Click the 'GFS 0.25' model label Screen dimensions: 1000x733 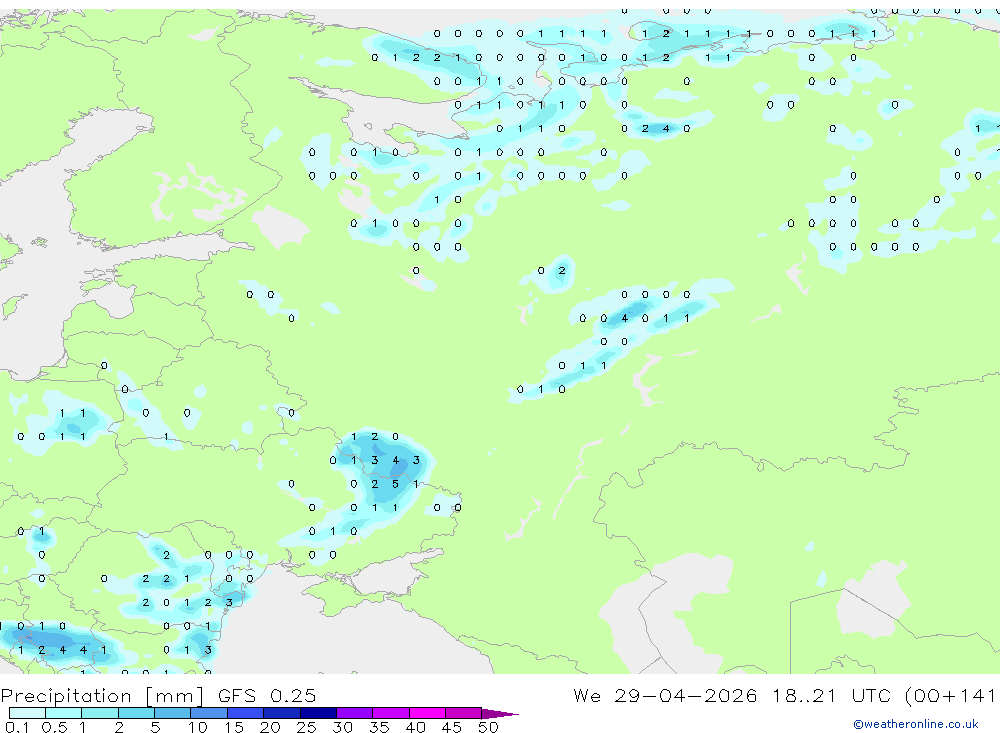267,695
